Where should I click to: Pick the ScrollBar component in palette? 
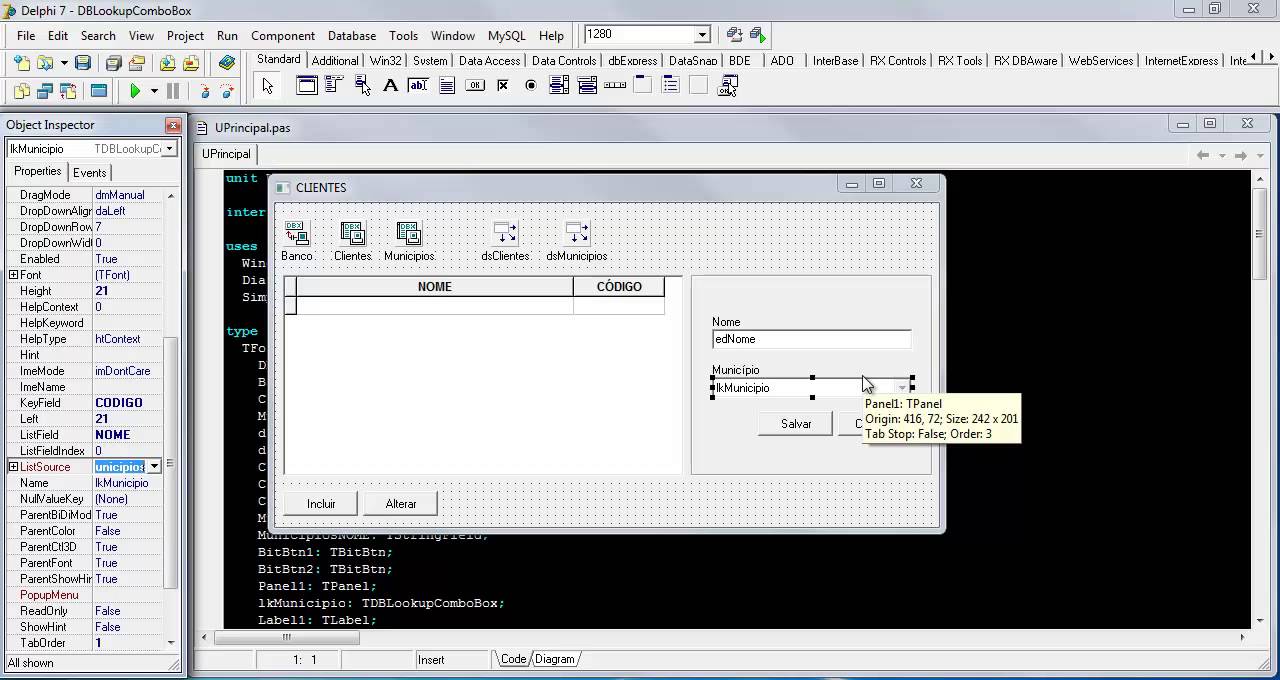click(x=615, y=86)
